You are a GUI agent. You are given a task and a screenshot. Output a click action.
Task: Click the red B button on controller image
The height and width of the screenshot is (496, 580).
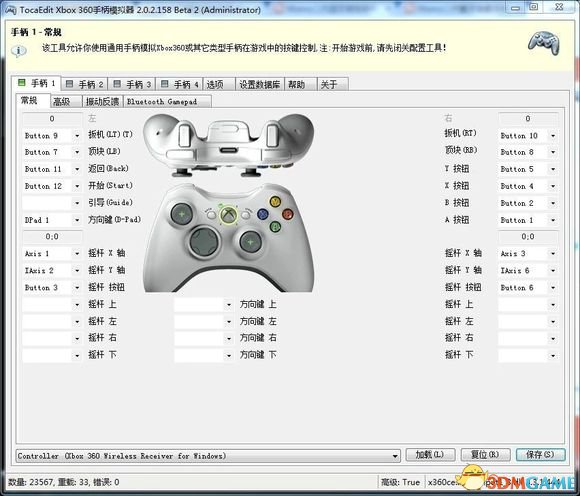point(287,214)
